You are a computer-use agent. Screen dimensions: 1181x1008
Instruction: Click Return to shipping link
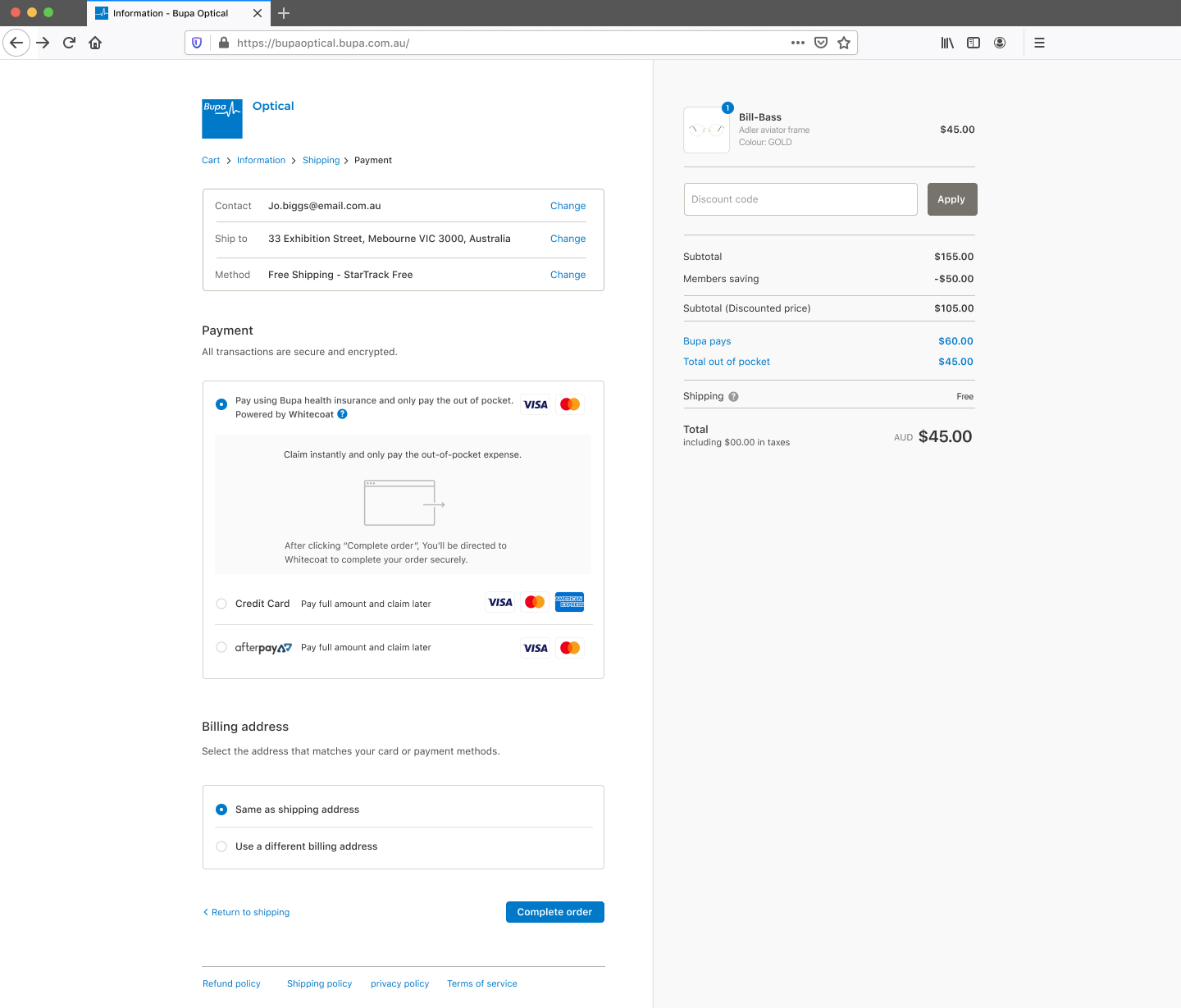click(x=246, y=912)
